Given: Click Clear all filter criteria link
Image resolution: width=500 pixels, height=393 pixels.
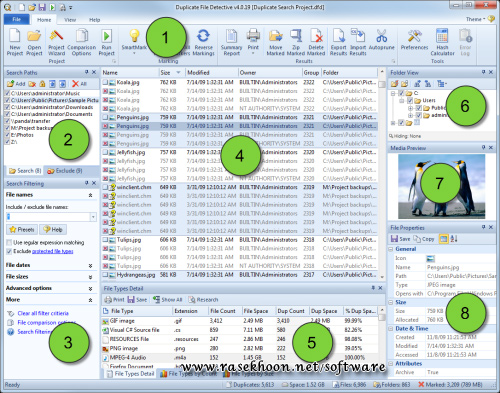Looking at the screenshot, I should coord(43,313).
